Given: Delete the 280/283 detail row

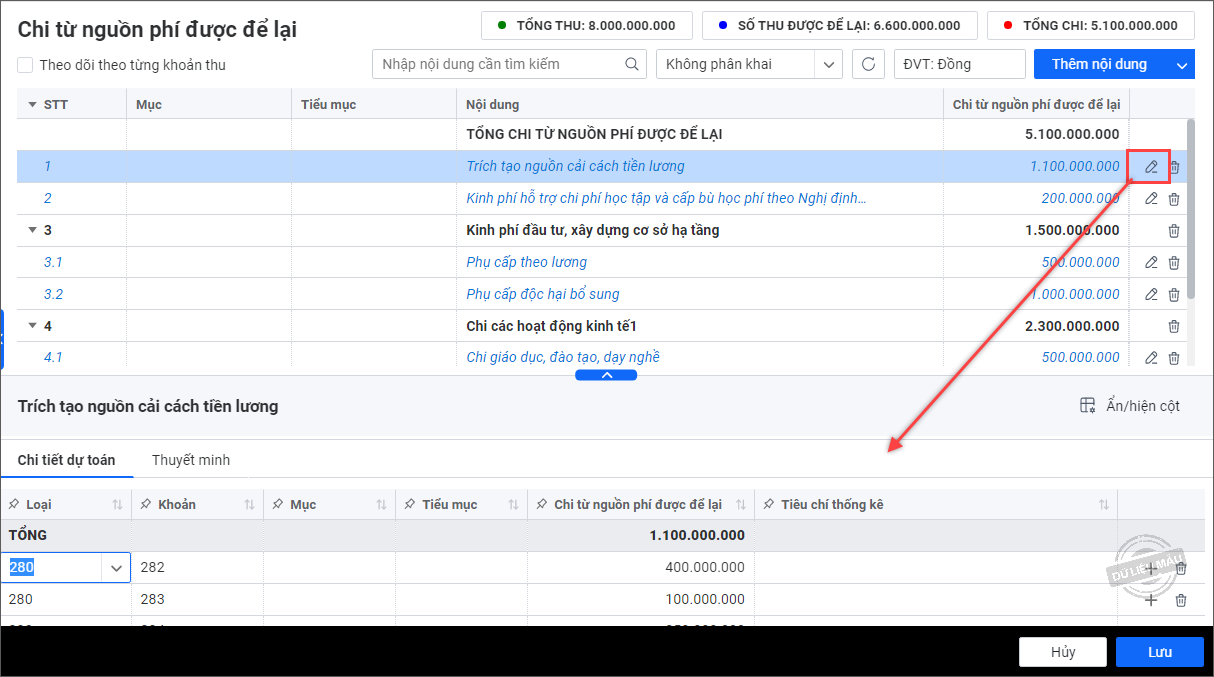Looking at the screenshot, I should [1181, 600].
